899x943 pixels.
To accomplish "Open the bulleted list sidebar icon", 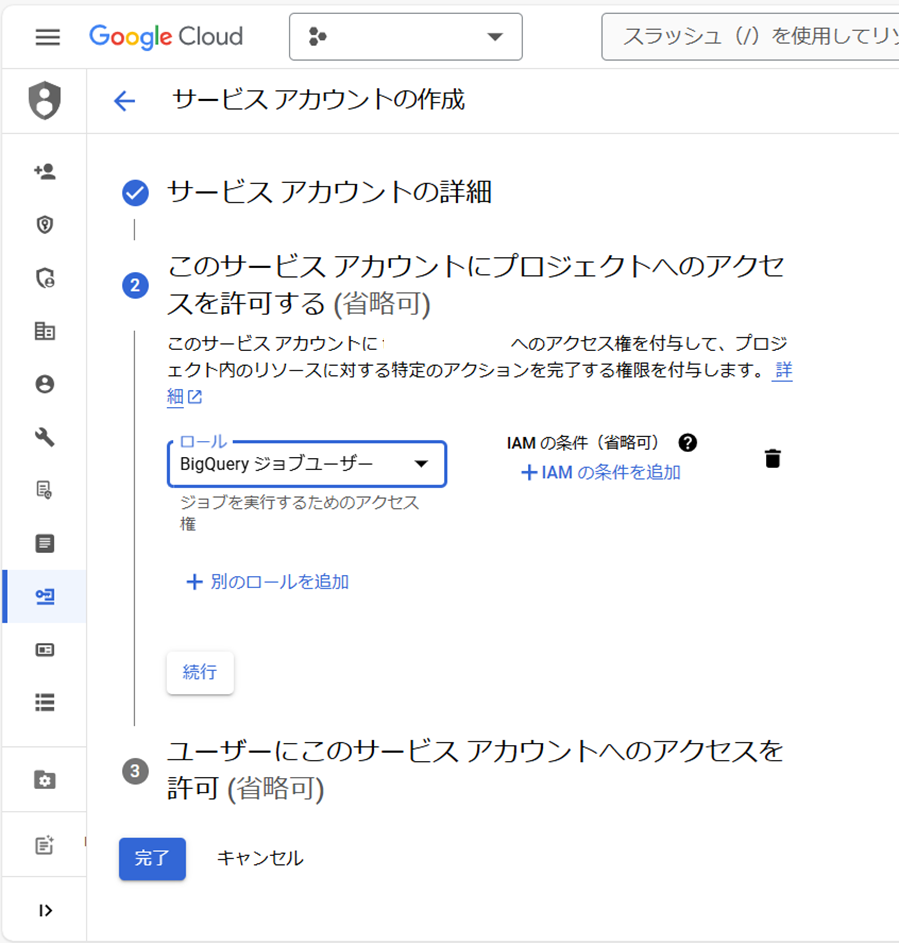I will pos(44,702).
